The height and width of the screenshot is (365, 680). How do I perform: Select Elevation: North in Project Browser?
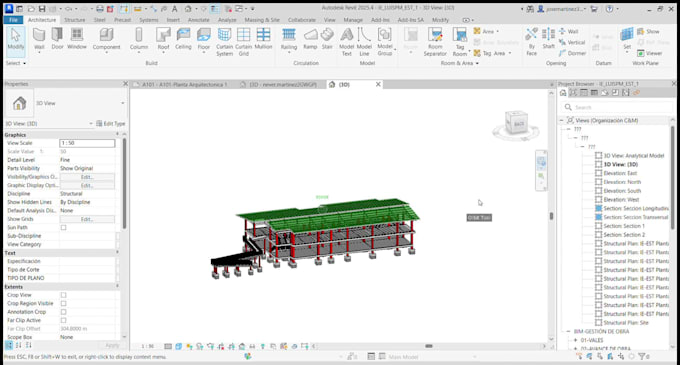pos(622,182)
